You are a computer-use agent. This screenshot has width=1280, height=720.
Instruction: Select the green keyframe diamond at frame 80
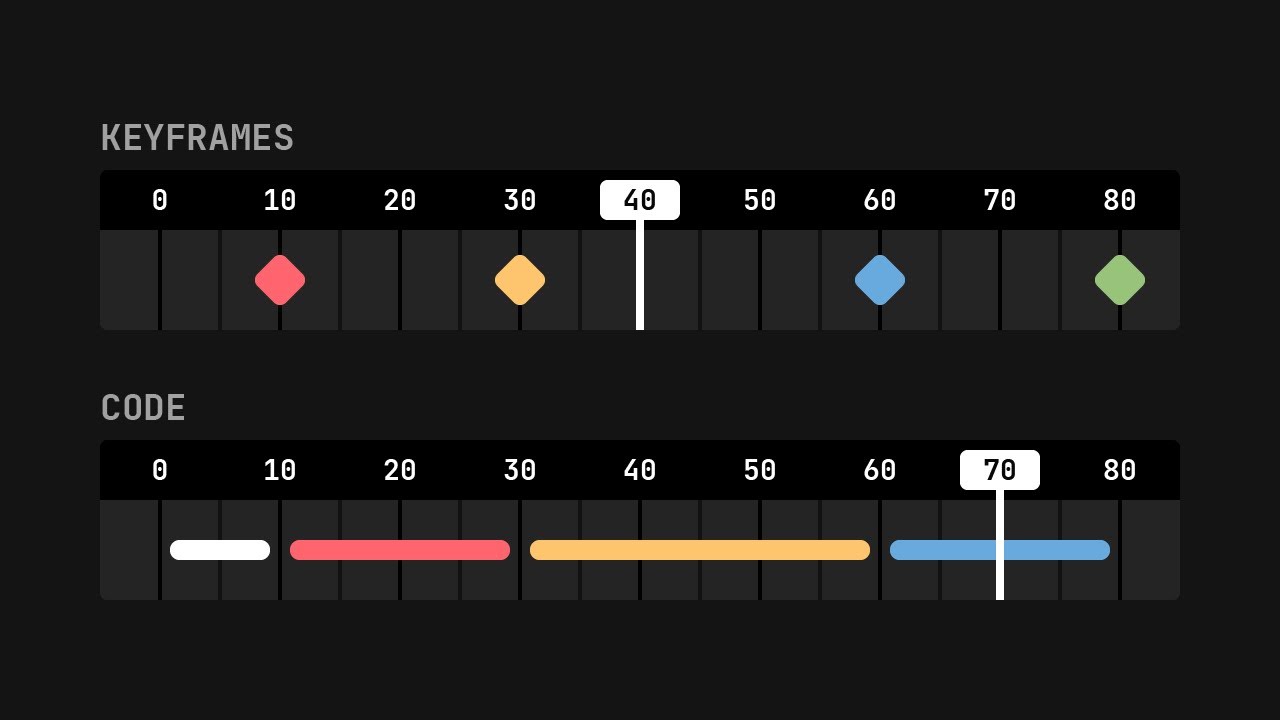pyautogui.click(x=1120, y=280)
